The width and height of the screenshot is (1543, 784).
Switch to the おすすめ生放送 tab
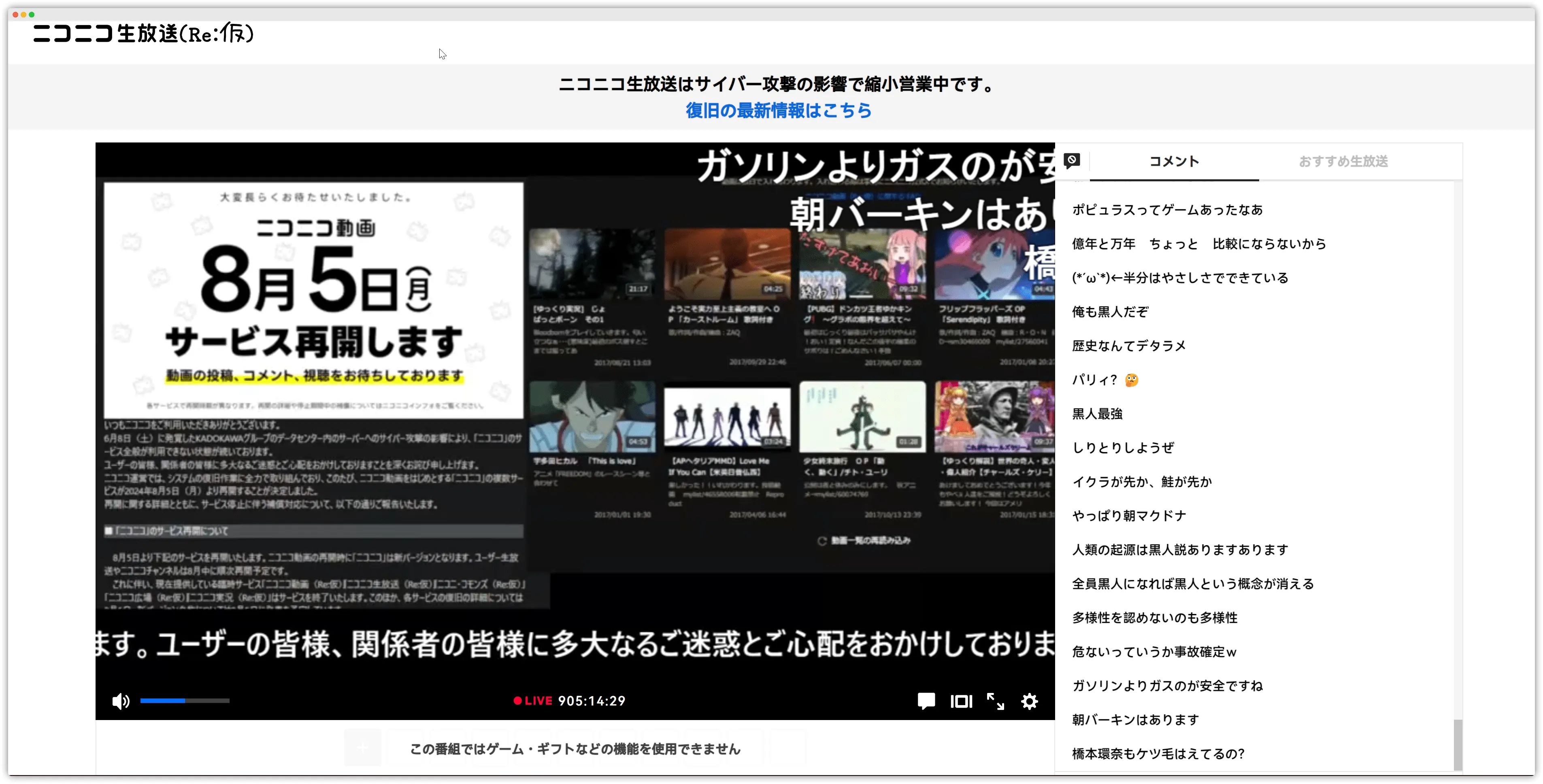1343,161
